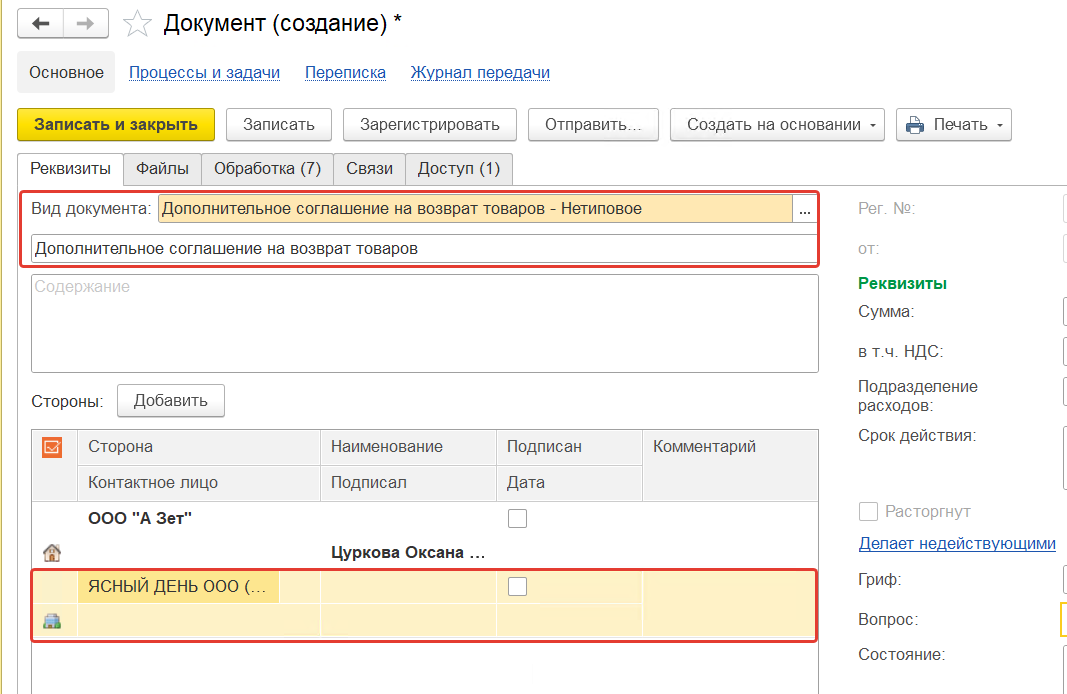Image resolution: width=1067 pixels, height=694 pixels.
Task: Click the car icon beside ЯСНЫЙ ДЕНЬ row
Action: click(51, 621)
